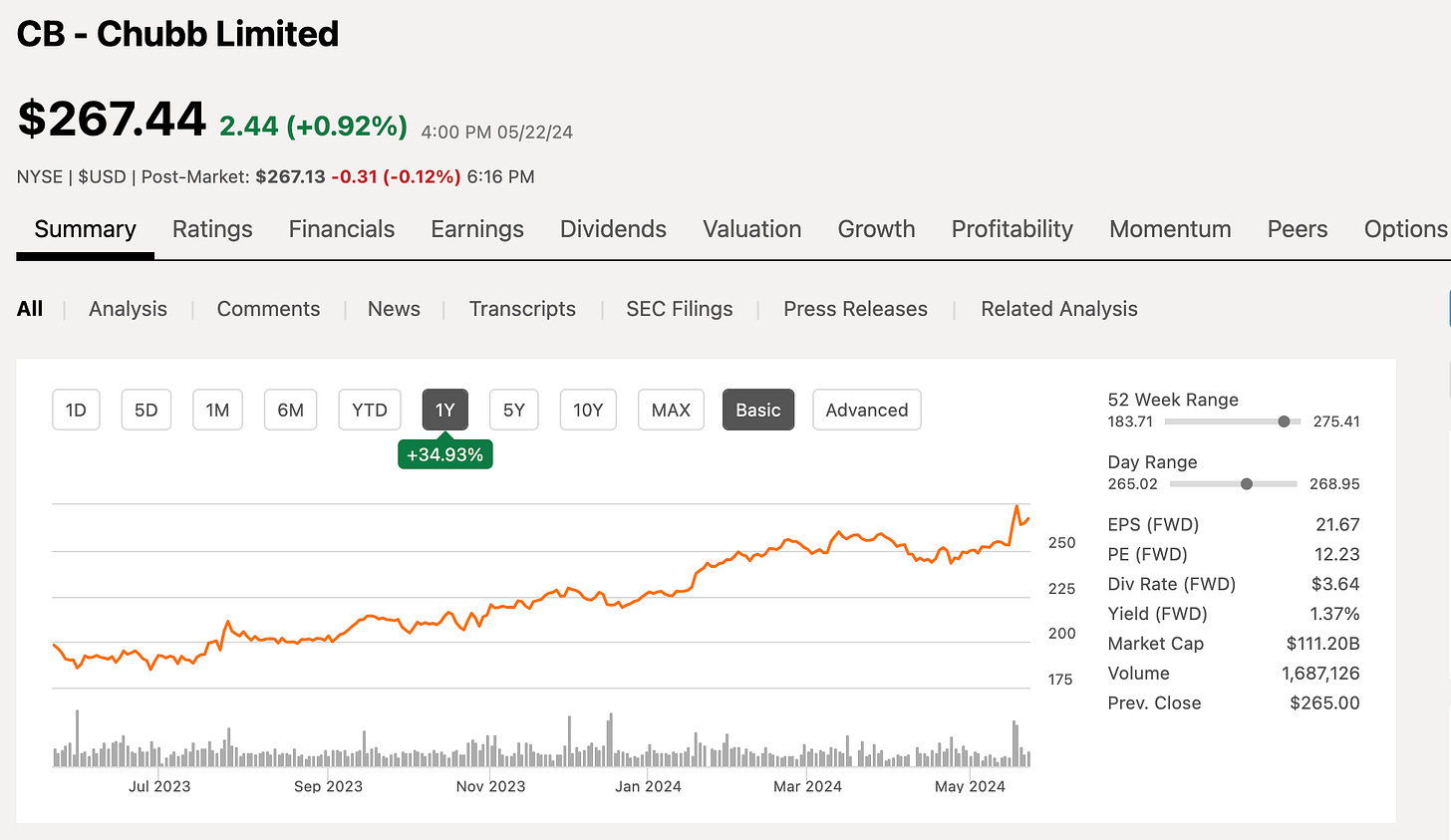This screenshot has height=840, width=1451.
Task: Filter content by News
Action: coord(394,309)
